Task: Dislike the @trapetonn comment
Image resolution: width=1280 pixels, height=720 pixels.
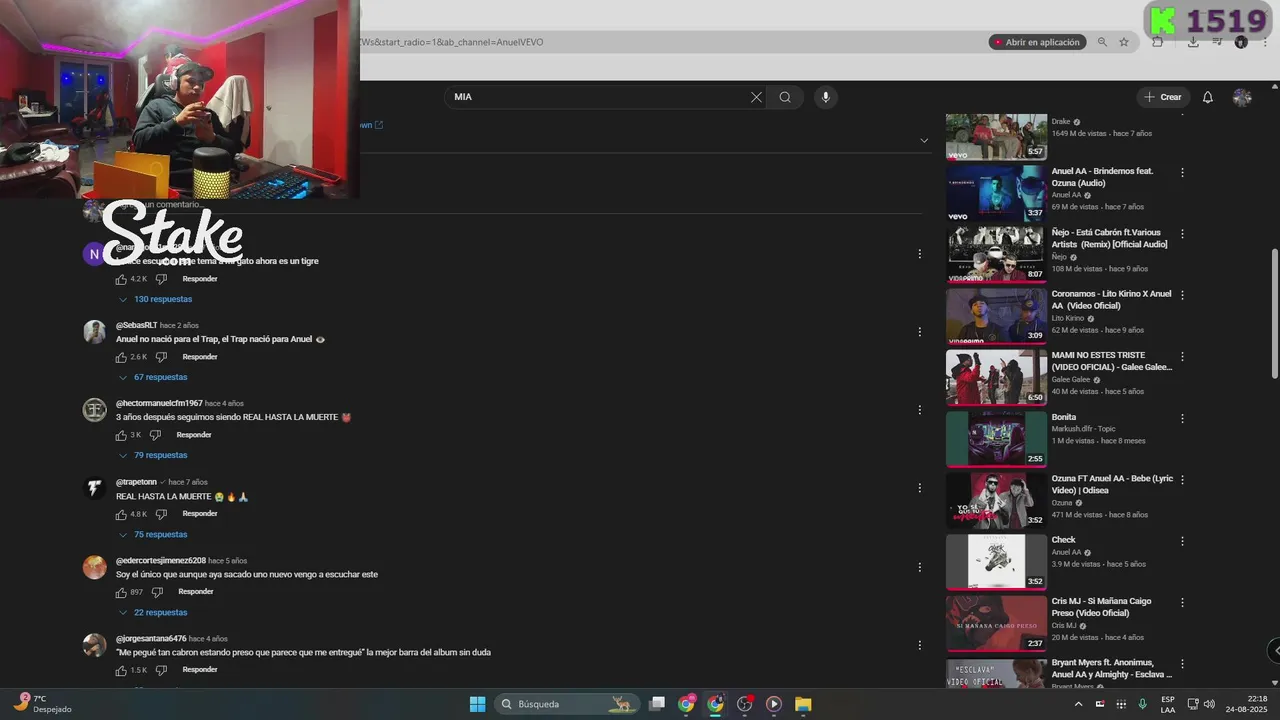Action: tap(161, 514)
